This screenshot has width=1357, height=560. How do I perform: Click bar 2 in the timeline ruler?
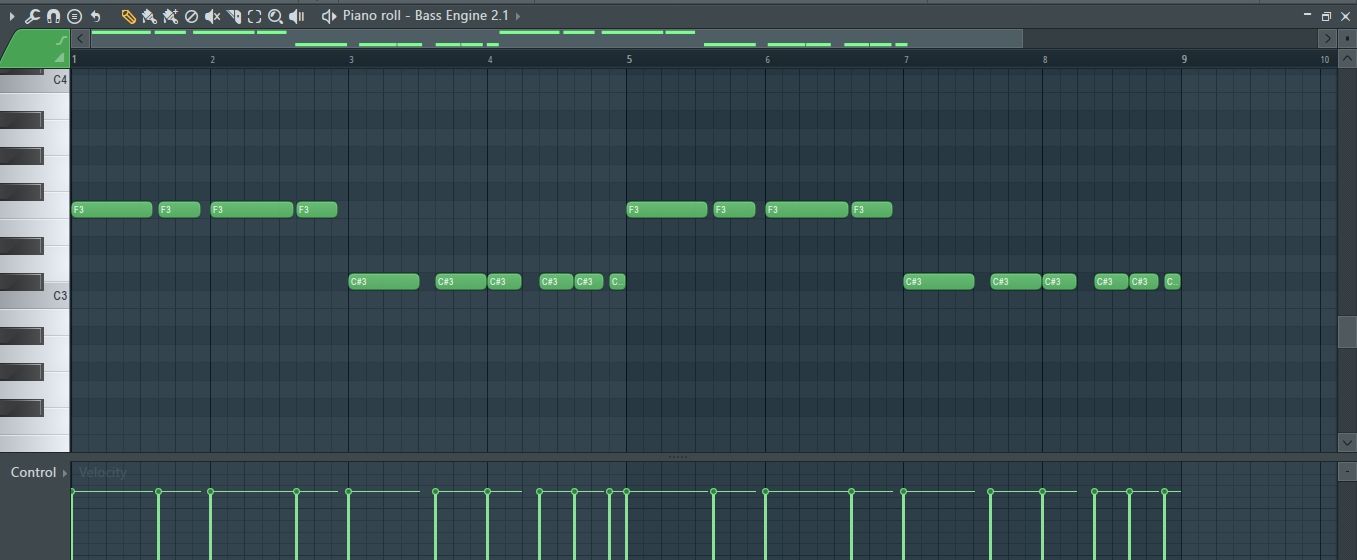(212, 60)
